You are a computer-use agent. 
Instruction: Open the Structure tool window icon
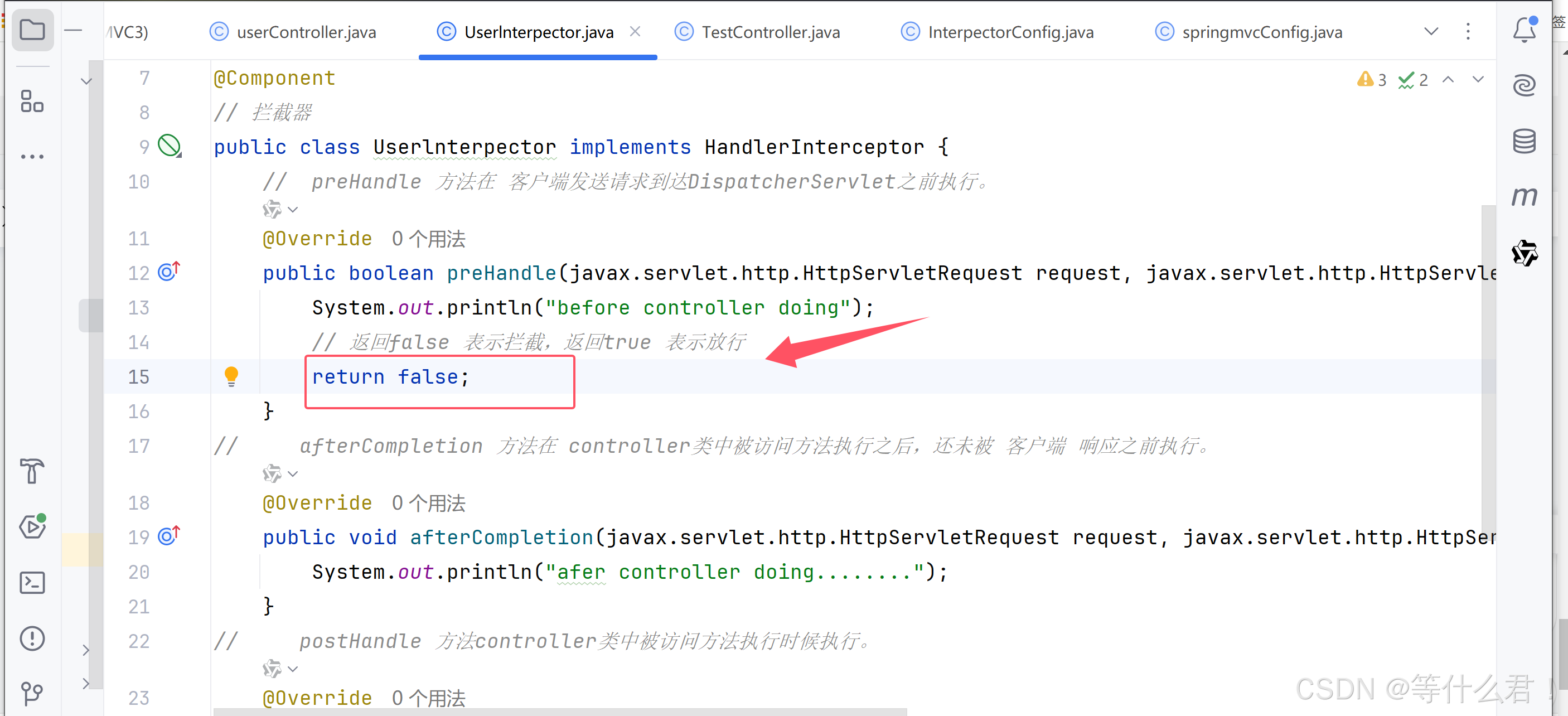pyautogui.click(x=32, y=101)
